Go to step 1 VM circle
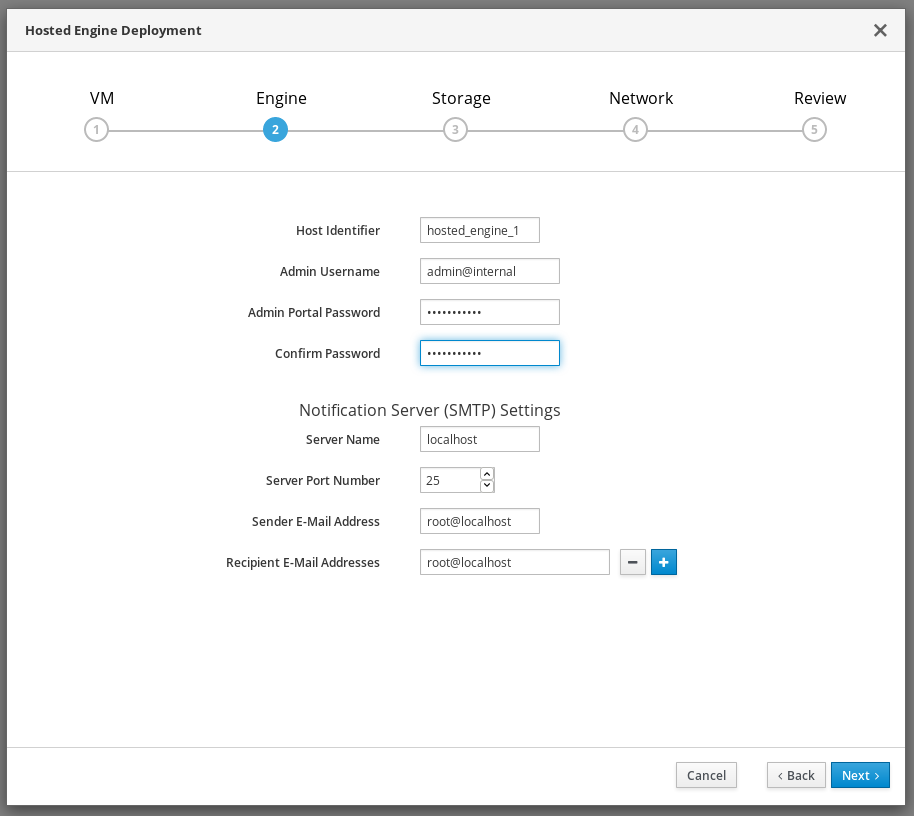Screen dimensions: 914x816 [96, 130]
